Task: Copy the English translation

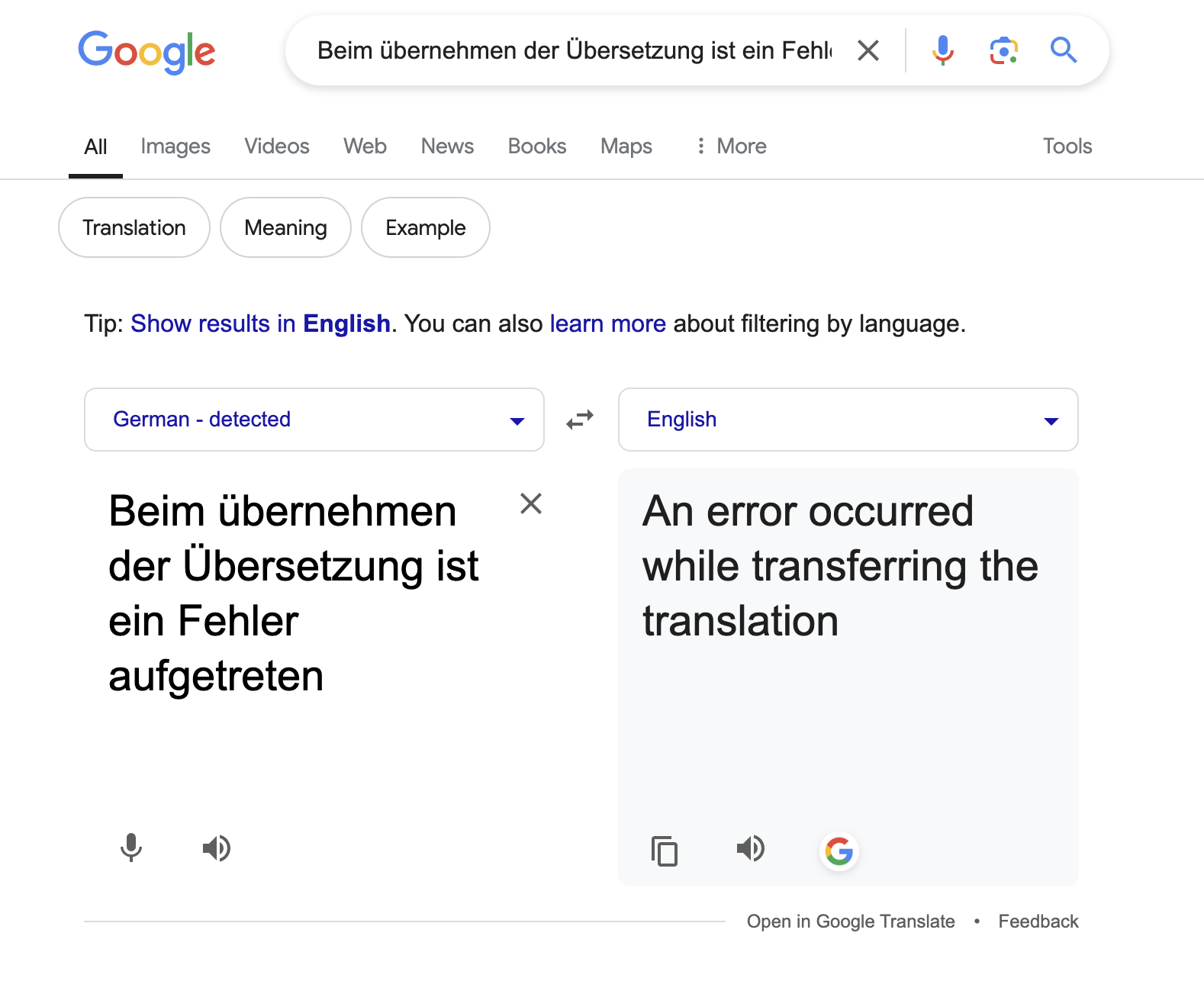Action: pyautogui.click(x=665, y=851)
